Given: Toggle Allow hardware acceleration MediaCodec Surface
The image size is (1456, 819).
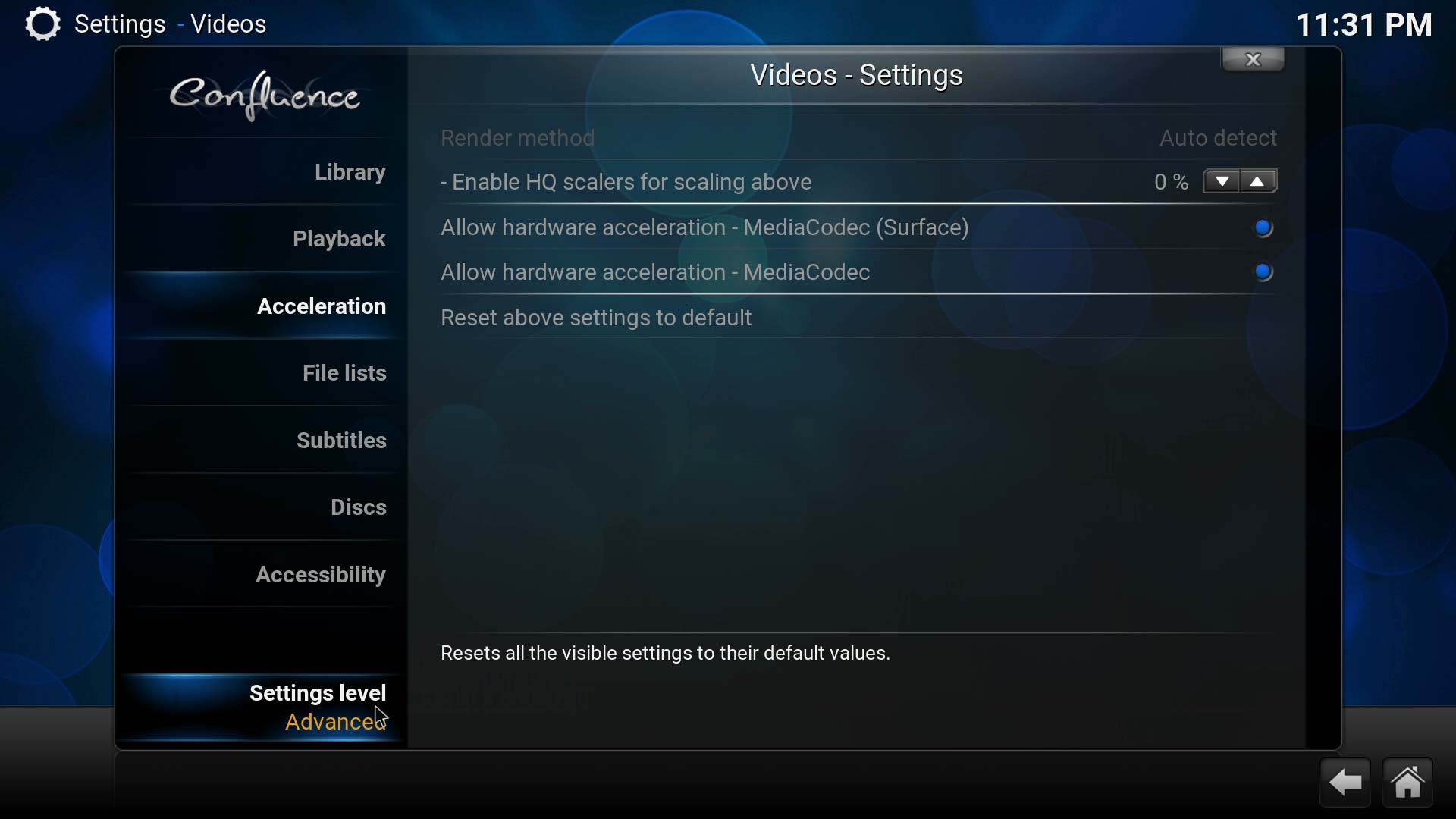Looking at the screenshot, I should (x=1263, y=227).
